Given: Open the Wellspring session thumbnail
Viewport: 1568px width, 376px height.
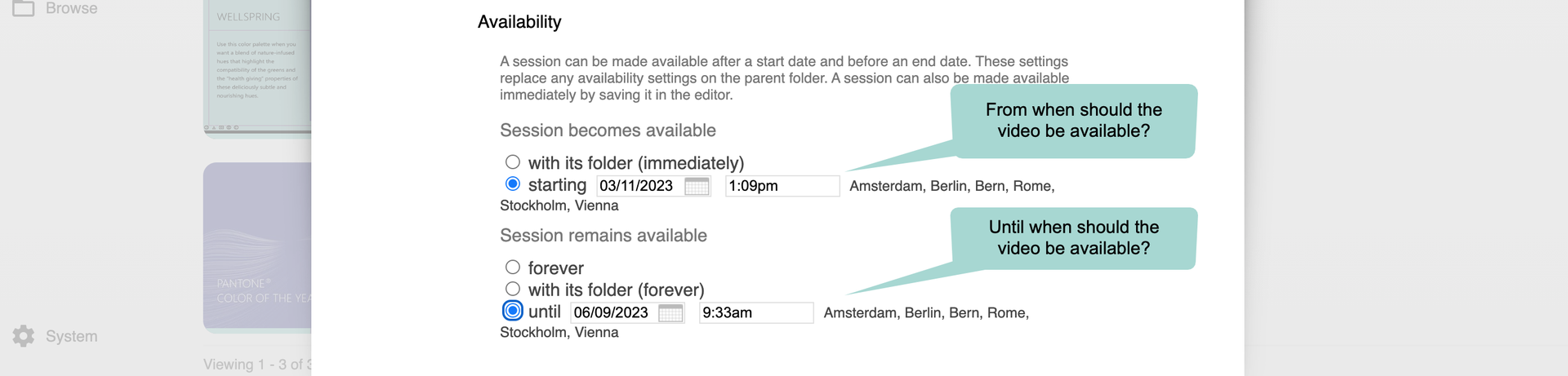Looking at the screenshot, I should (x=257, y=69).
